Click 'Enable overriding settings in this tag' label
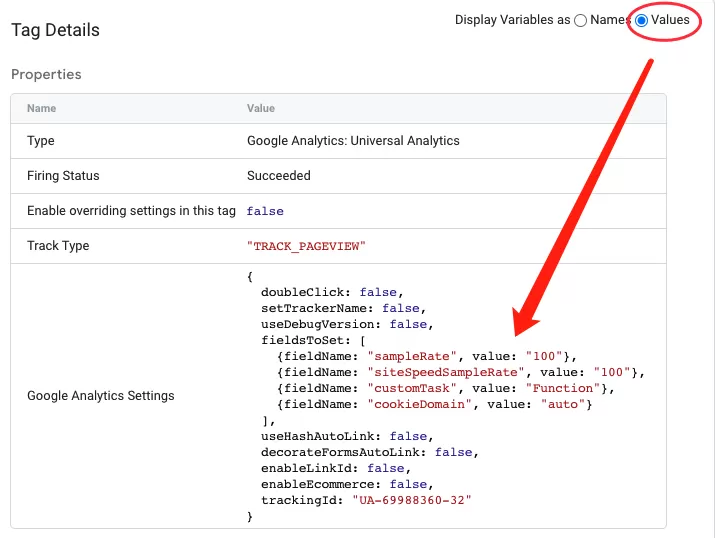This screenshot has height=538, width=715. (x=131, y=211)
